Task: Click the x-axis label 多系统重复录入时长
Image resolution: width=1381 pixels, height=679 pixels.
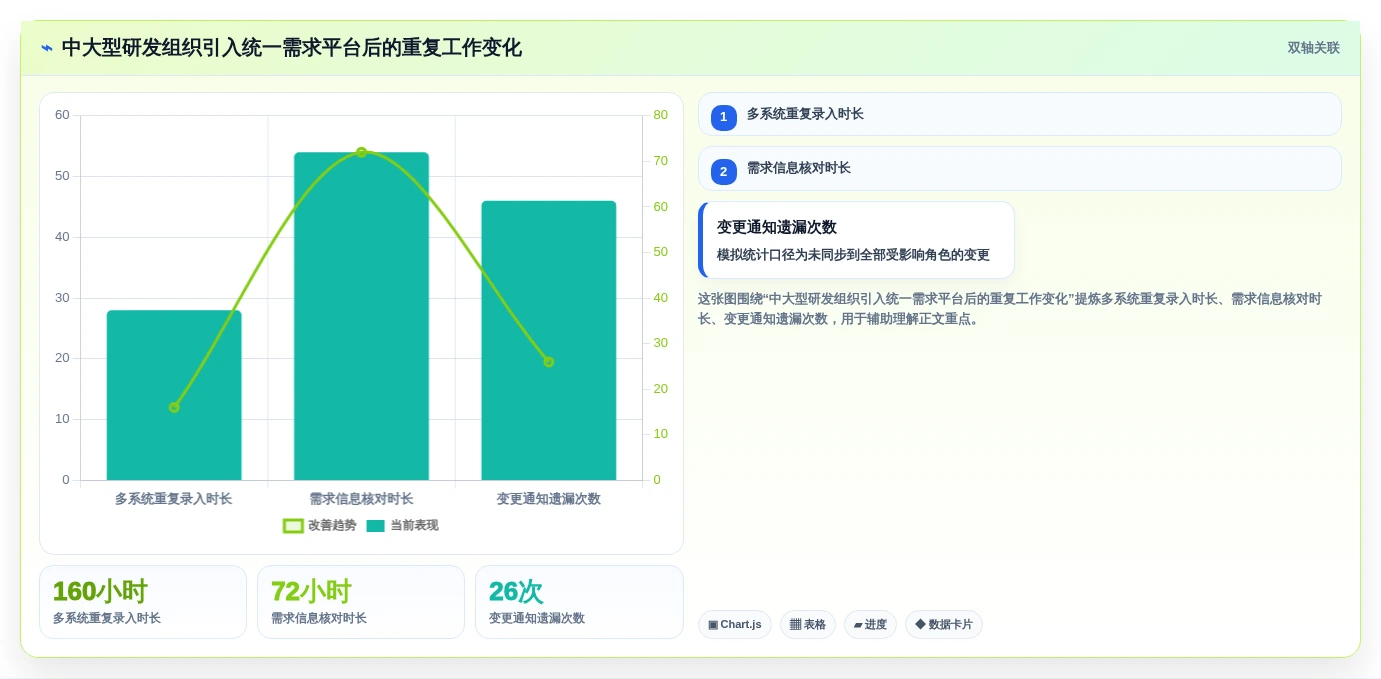Action: tap(173, 498)
